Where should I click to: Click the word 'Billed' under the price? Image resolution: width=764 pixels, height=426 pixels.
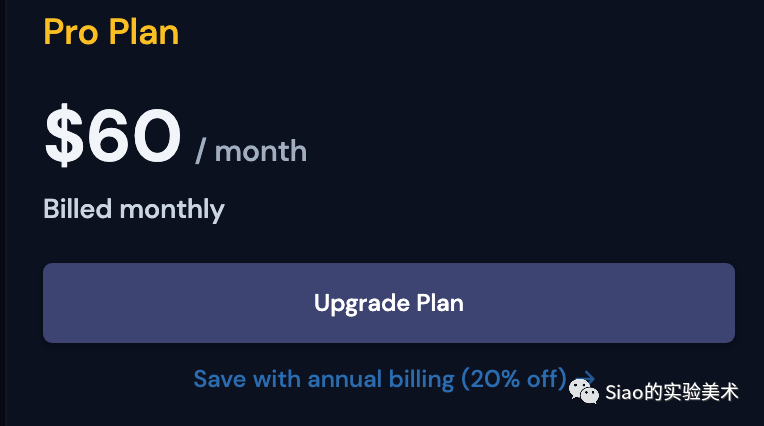(77, 209)
